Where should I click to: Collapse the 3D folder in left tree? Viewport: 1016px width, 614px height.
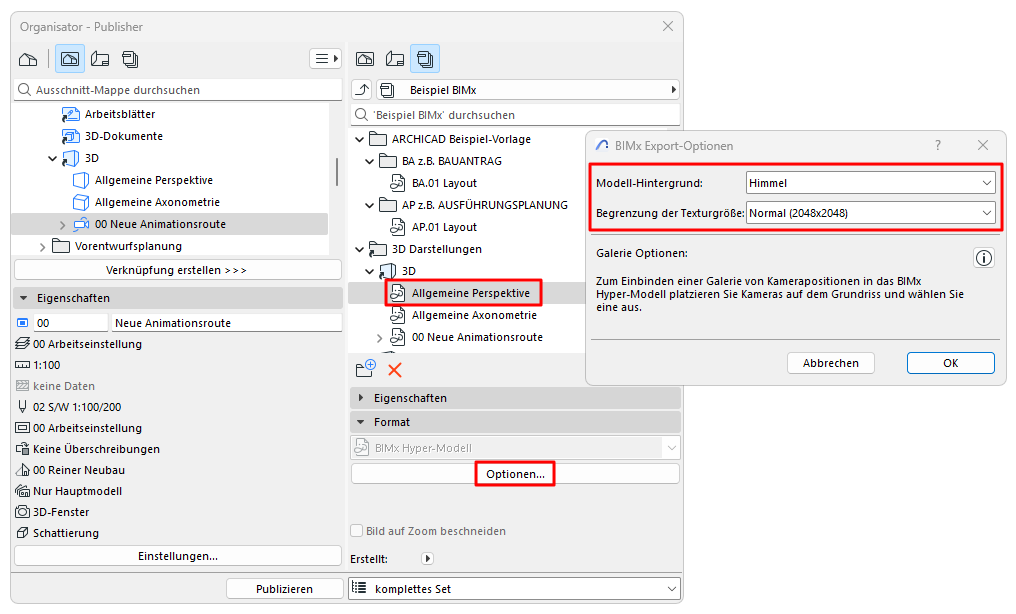[x=52, y=159]
